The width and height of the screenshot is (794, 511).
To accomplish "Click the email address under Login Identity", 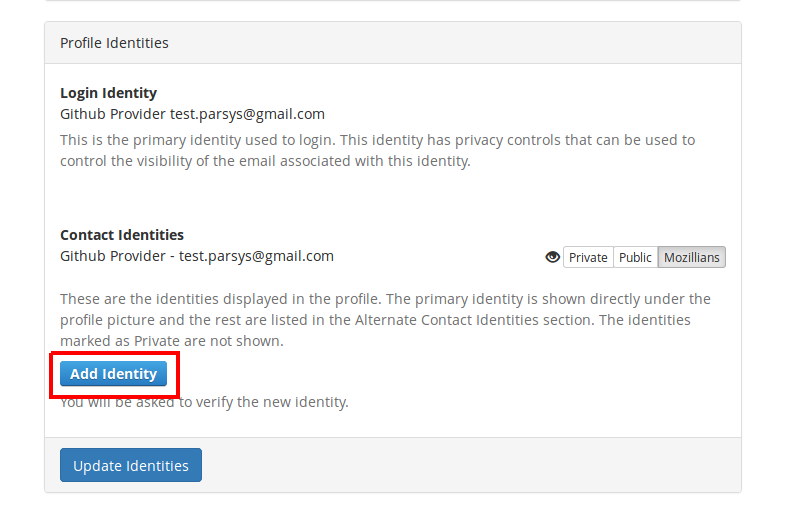I will [247, 114].
